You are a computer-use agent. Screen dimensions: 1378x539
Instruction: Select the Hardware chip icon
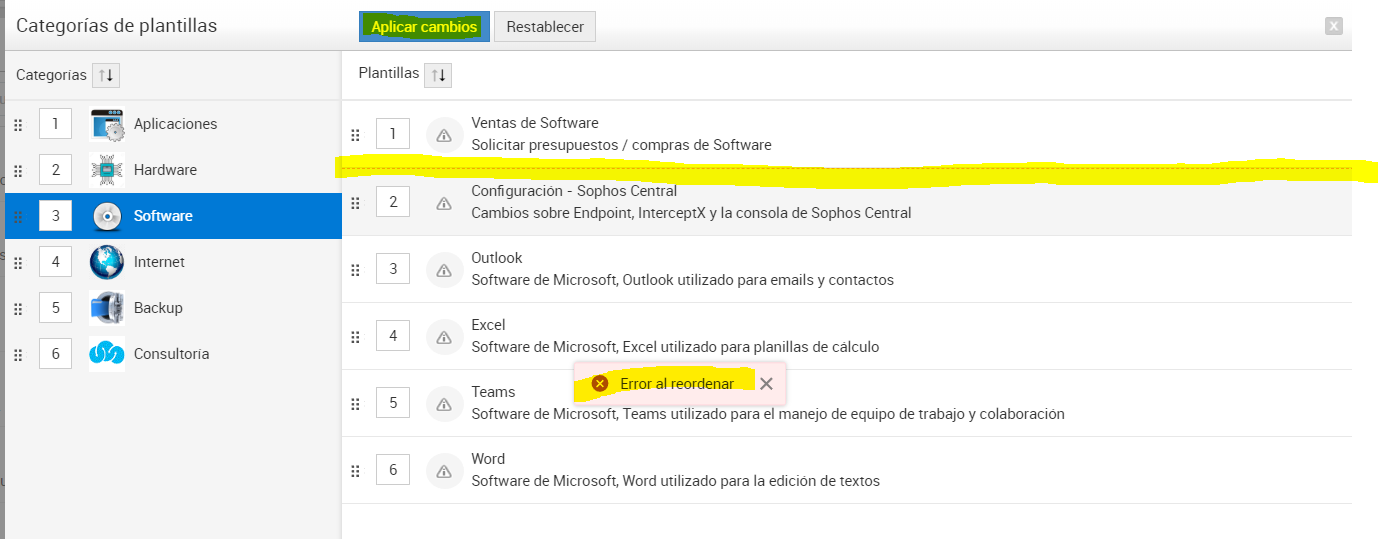(107, 170)
